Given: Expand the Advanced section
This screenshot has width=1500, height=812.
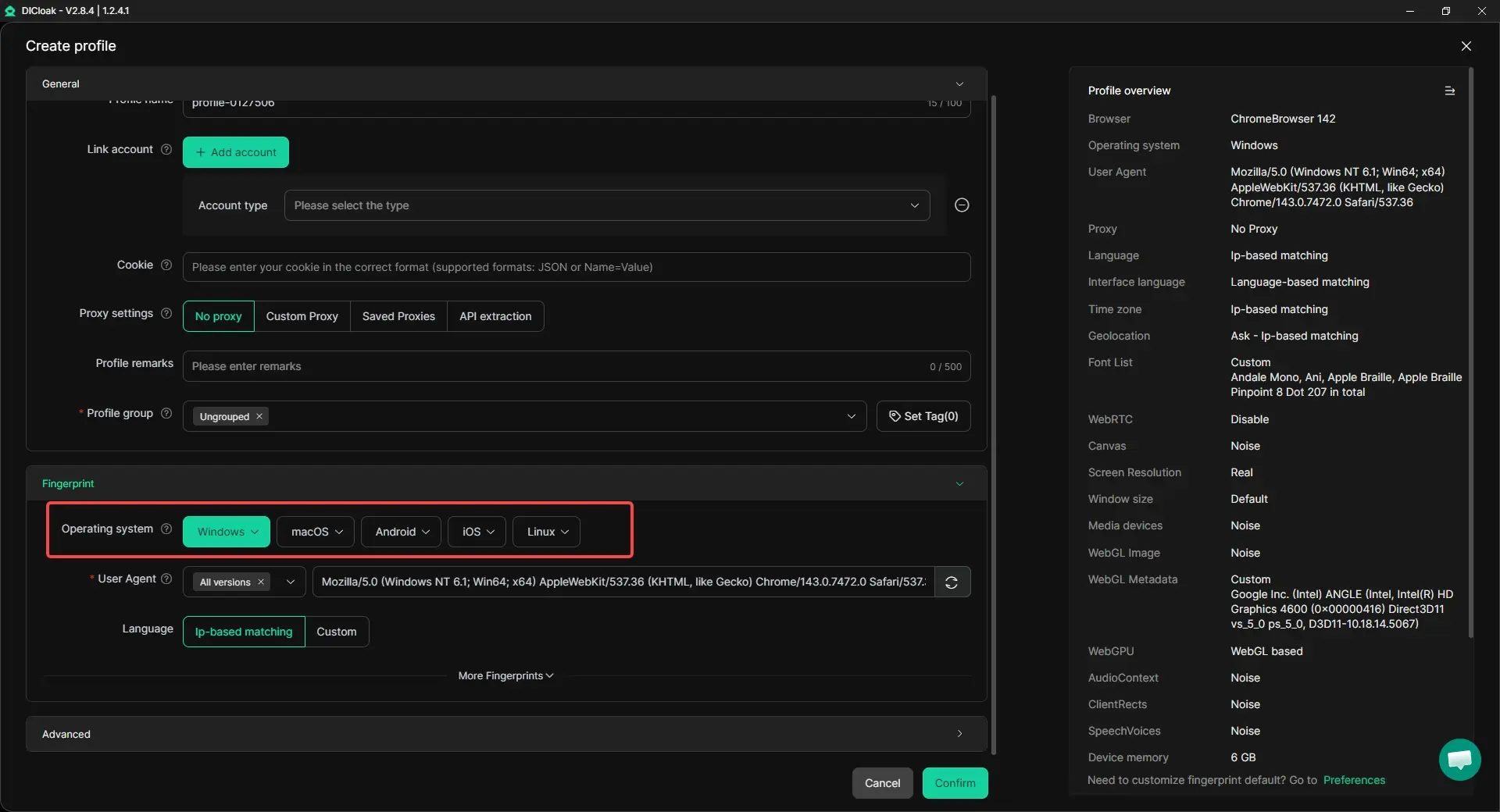Looking at the screenshot, I should [x=505, y=735].
